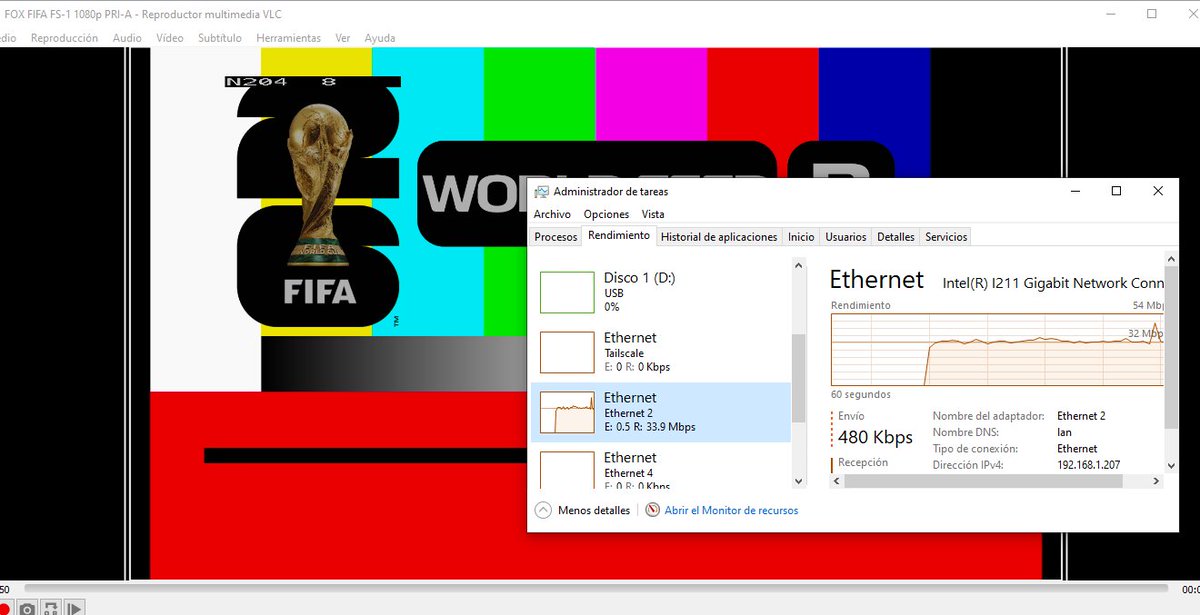Click details pane vertical scrollbar down arrow
This screenshot has height=615, width=1200.
pos(1173,464)
